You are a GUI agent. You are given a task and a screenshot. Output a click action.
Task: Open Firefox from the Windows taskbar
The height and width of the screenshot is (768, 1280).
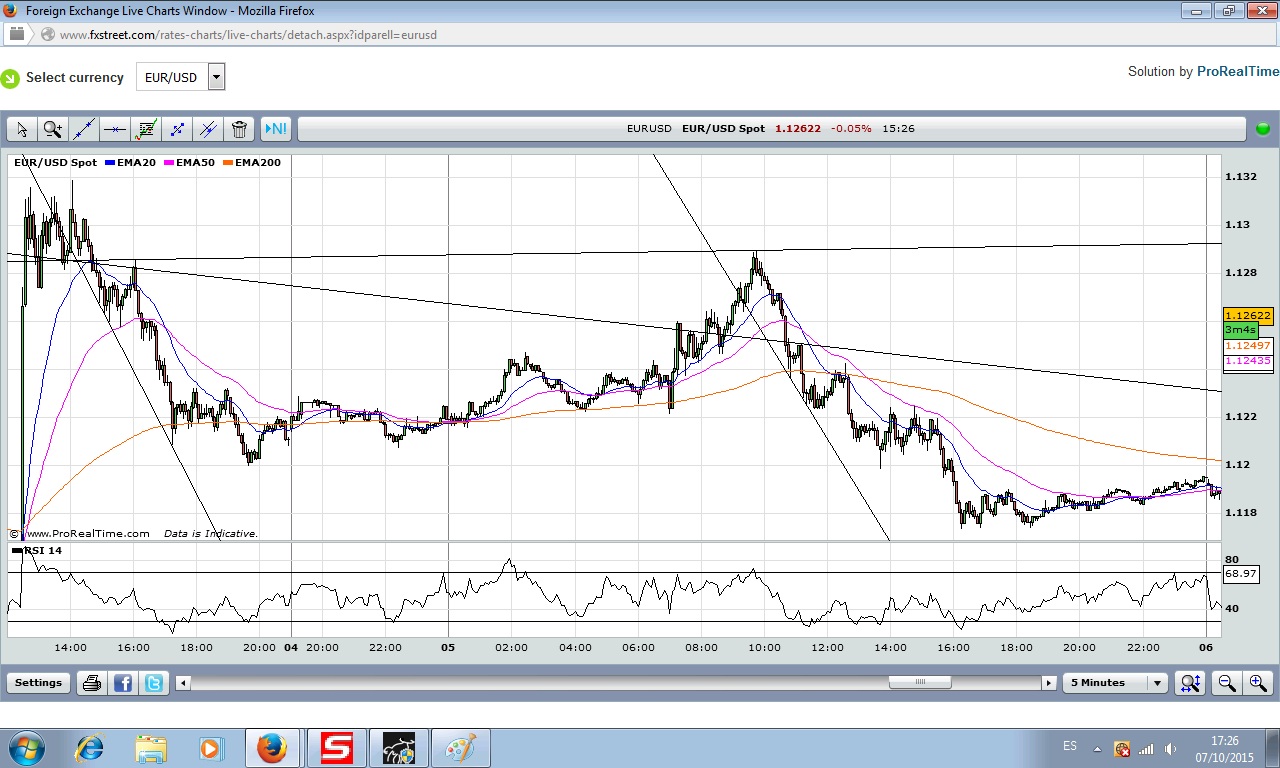[272, 748]
